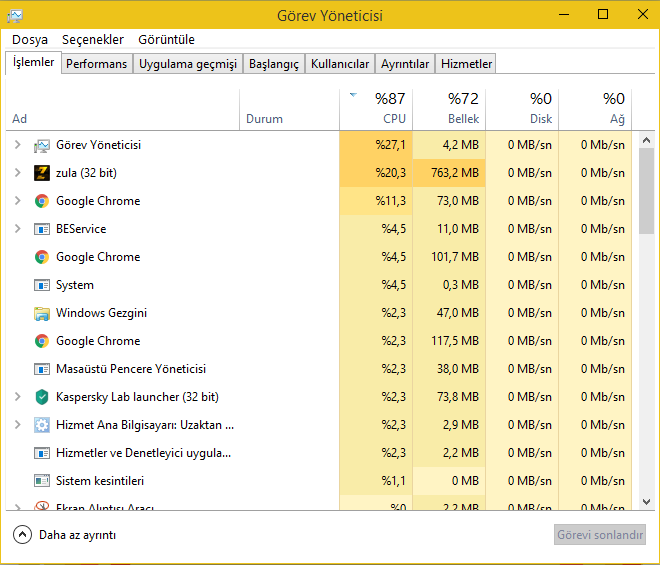
Task: Sort processes by Bellek column header
Action: pyautogui.click(x=449, y=108)
